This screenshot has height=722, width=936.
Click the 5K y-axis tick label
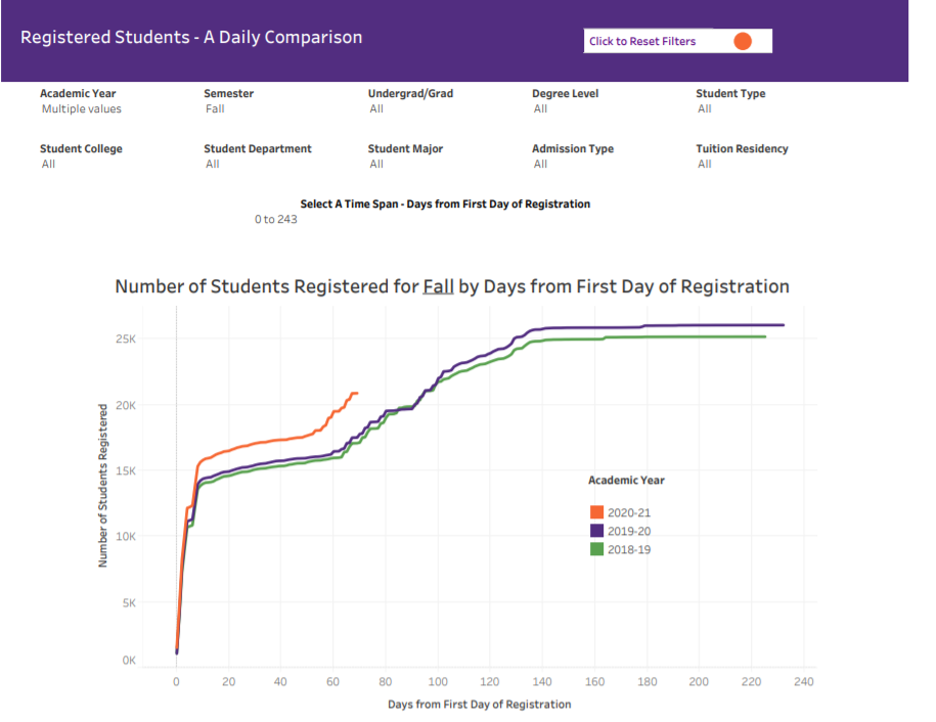click(x=129, y=603)
